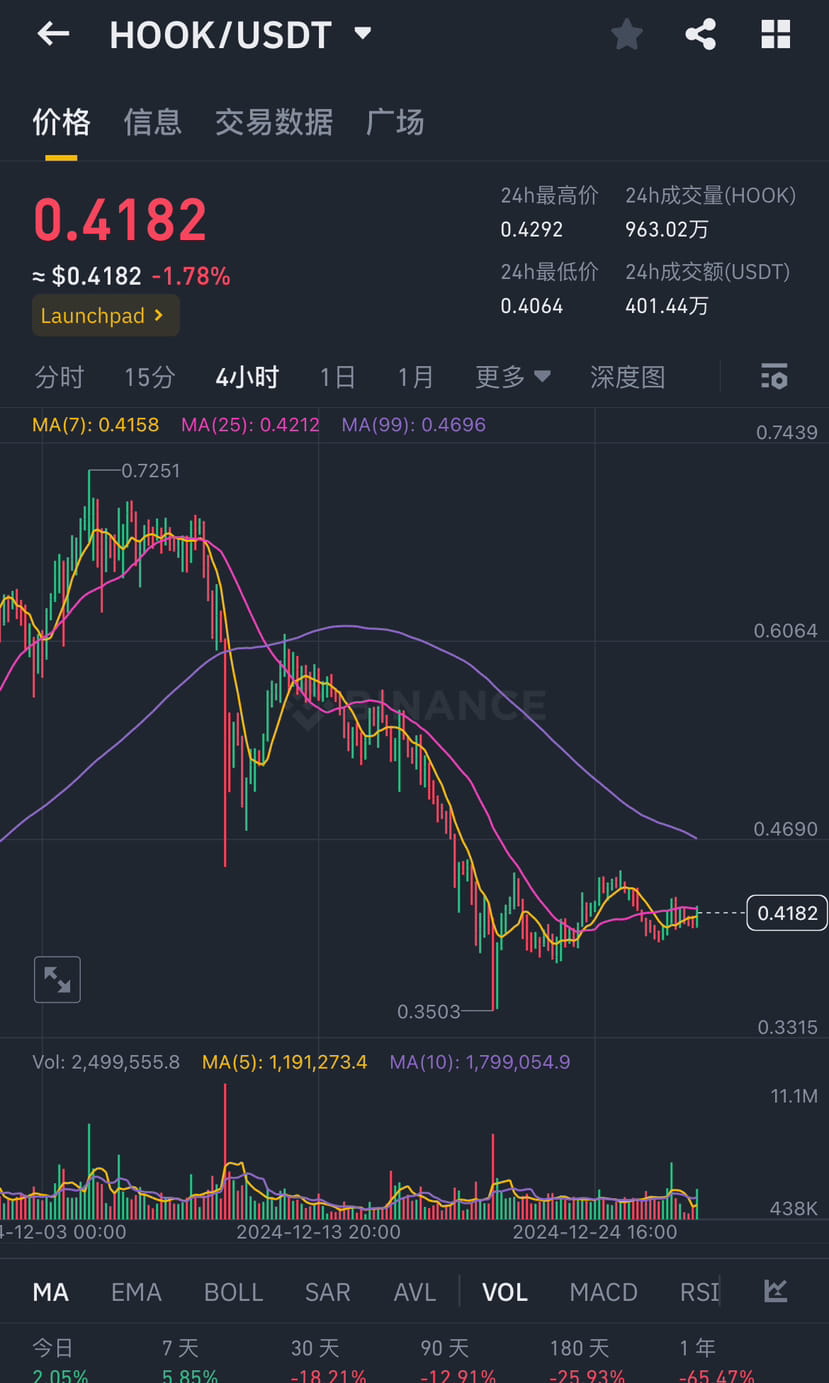Tap the current price label 0.4182 on chart
This screenshot has height=1383, width=829.
(x=786, y=912)
